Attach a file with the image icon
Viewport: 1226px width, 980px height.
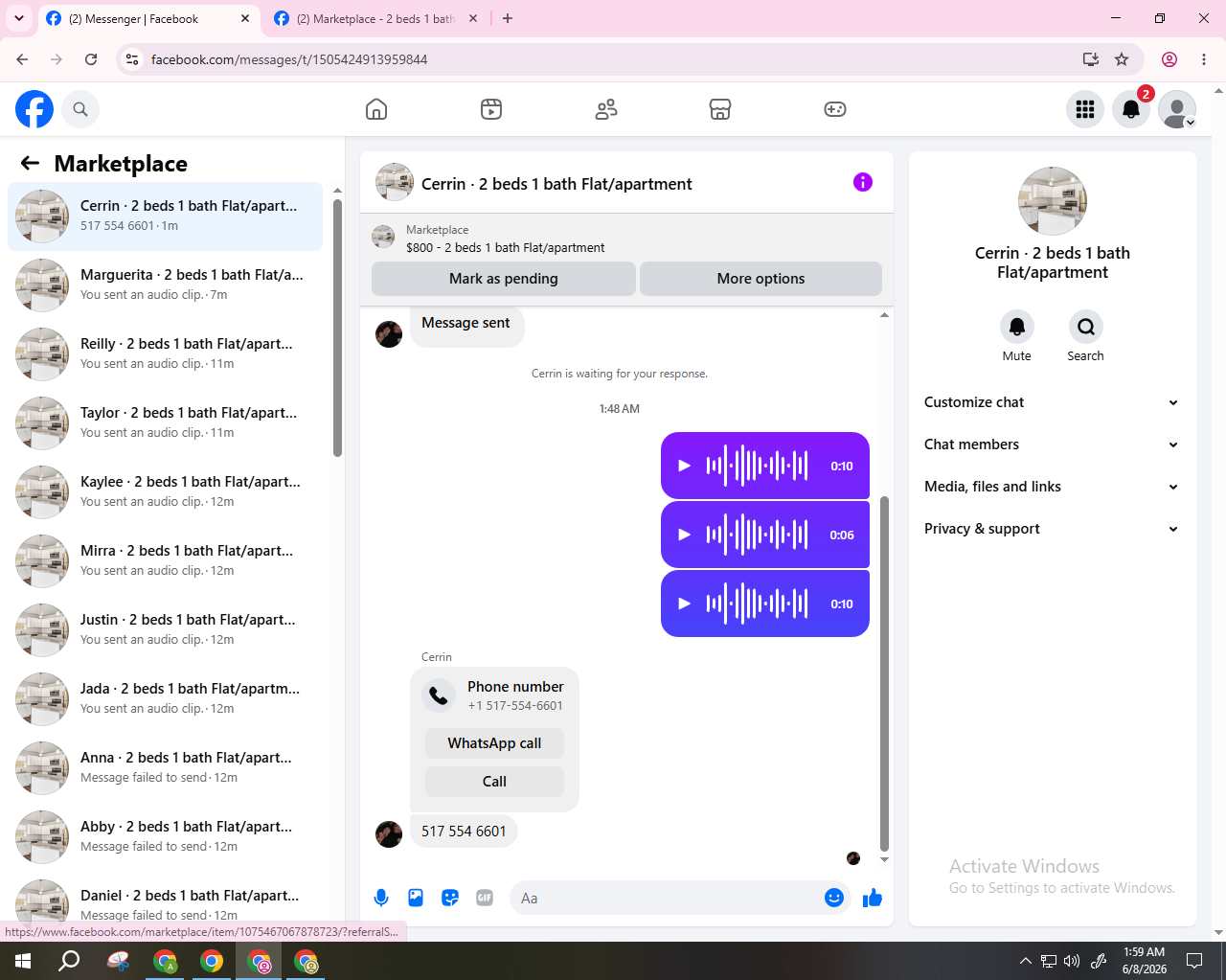coord(416,898)
